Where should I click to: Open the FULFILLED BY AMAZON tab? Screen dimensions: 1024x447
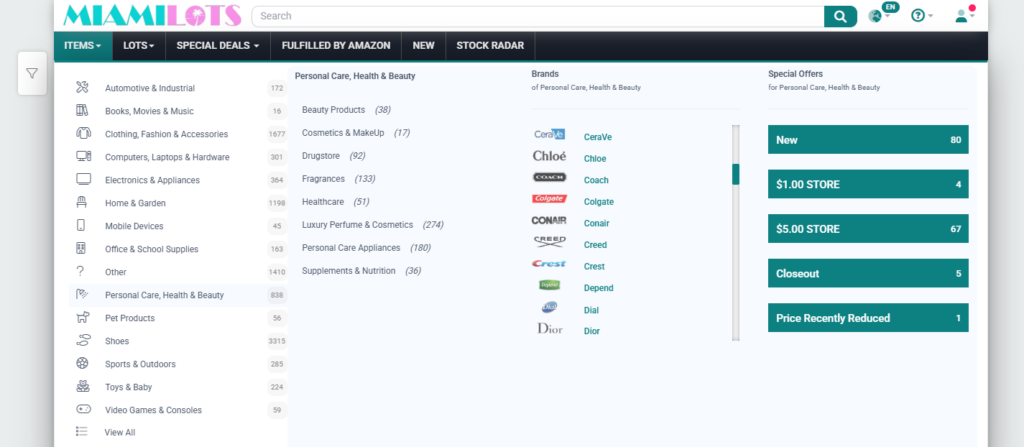click(x=336, y=46)
